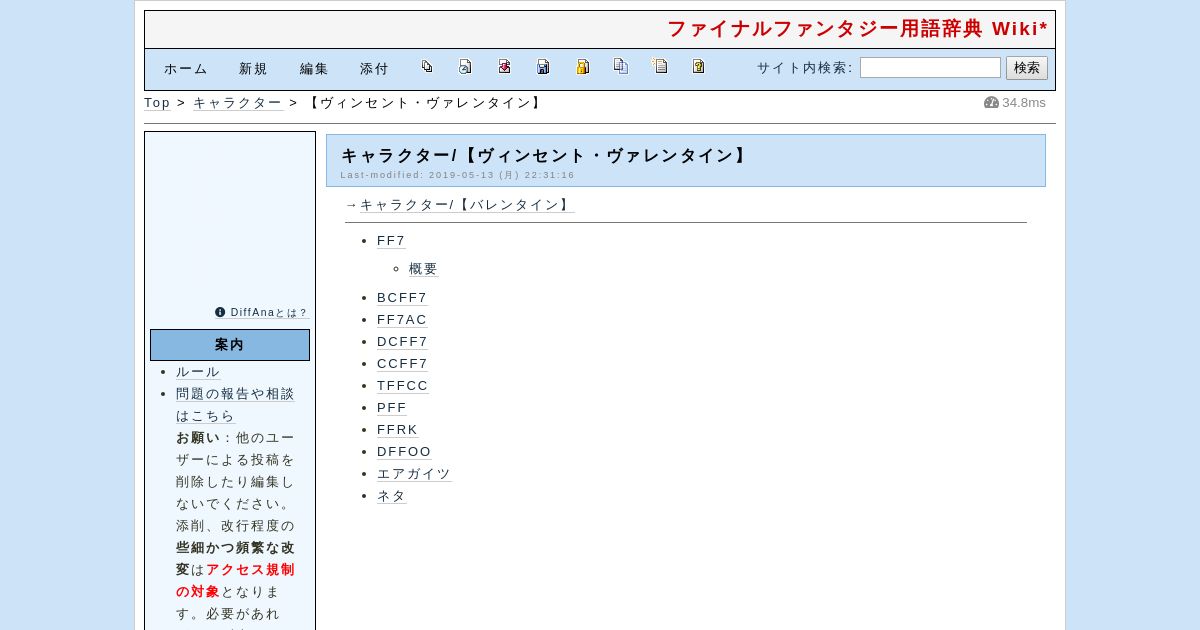Jump to the FF7AC section
Screen dimensions: 1200x630
coord(402,320)
